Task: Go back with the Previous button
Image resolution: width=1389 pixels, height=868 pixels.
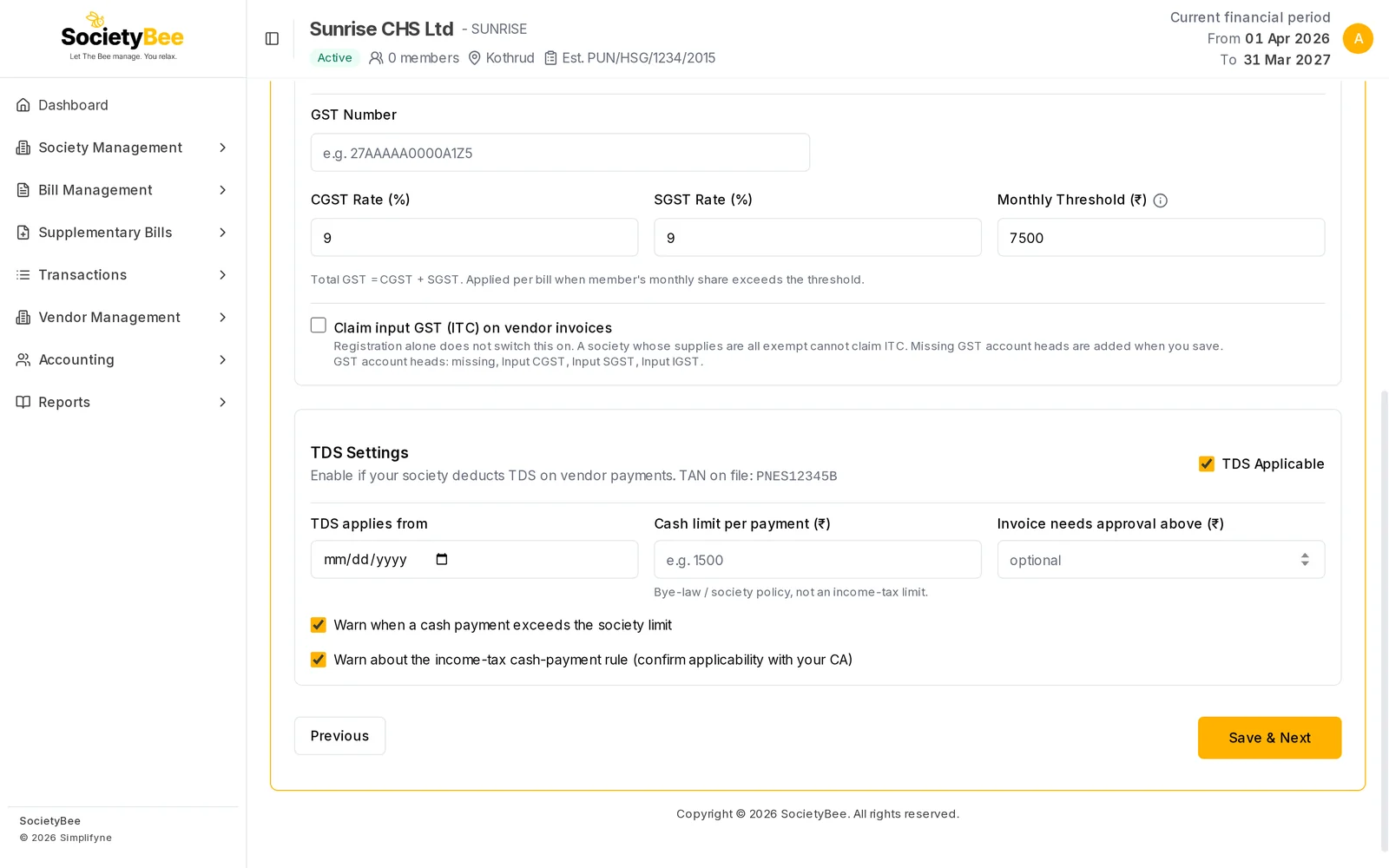Action: pos(339,736)
